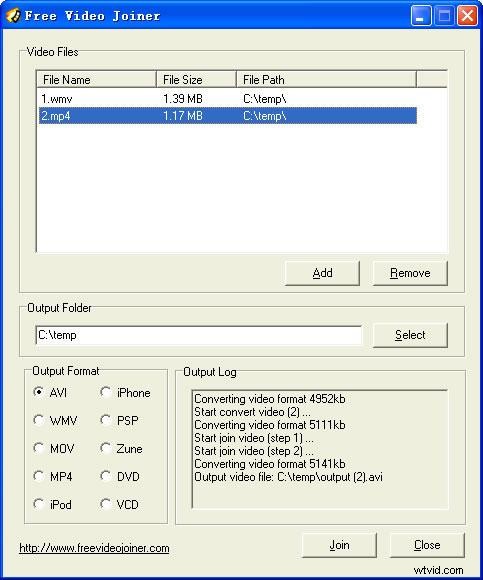Click the 1.39 MB file size cell
The width and height of the screenshot is (483, 580).
pos(183,99)
